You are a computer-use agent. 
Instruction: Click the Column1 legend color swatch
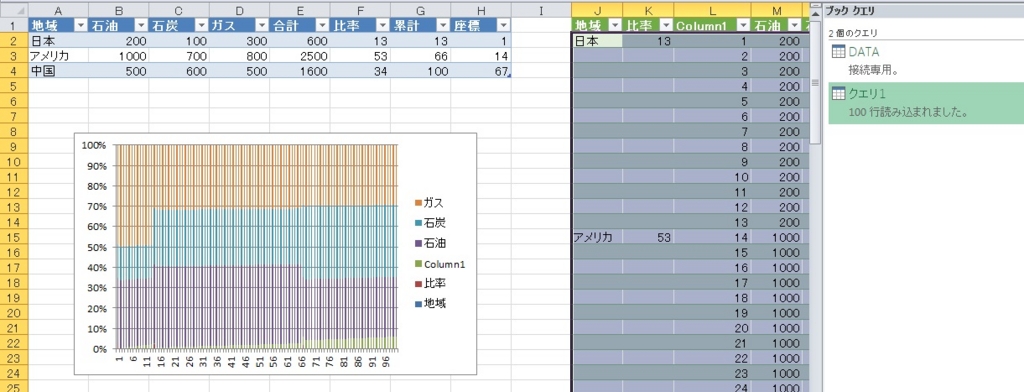[418, 264]
